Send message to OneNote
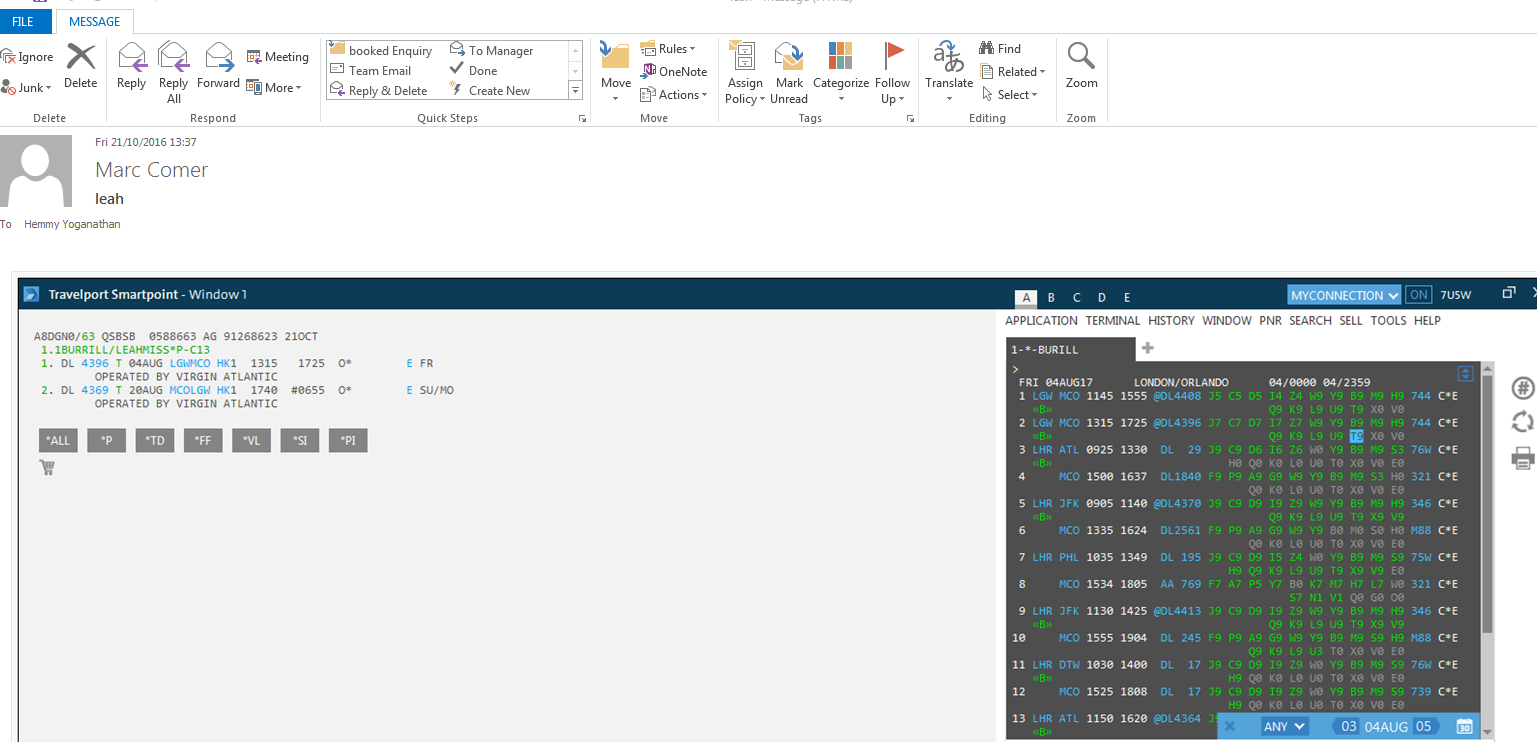This screenshot has width=1537, height=742. (673, 72)
